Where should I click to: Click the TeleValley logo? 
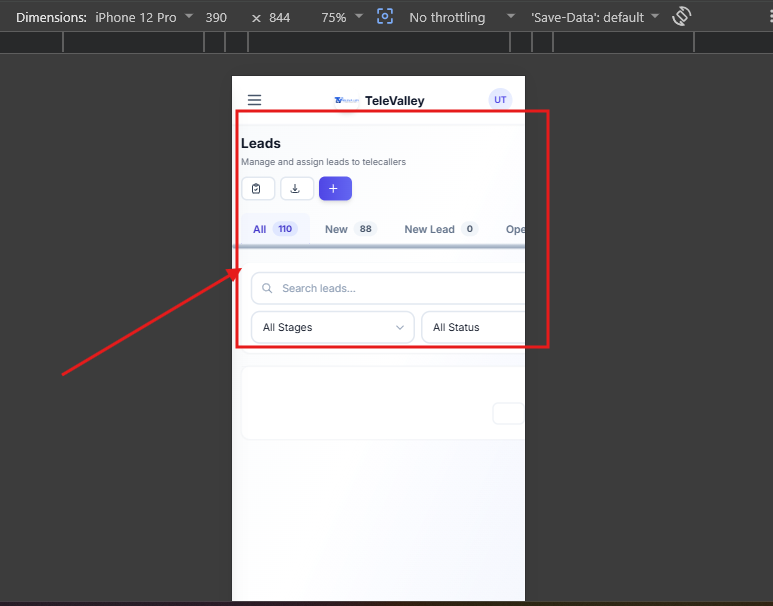click(x=347, y=101)
